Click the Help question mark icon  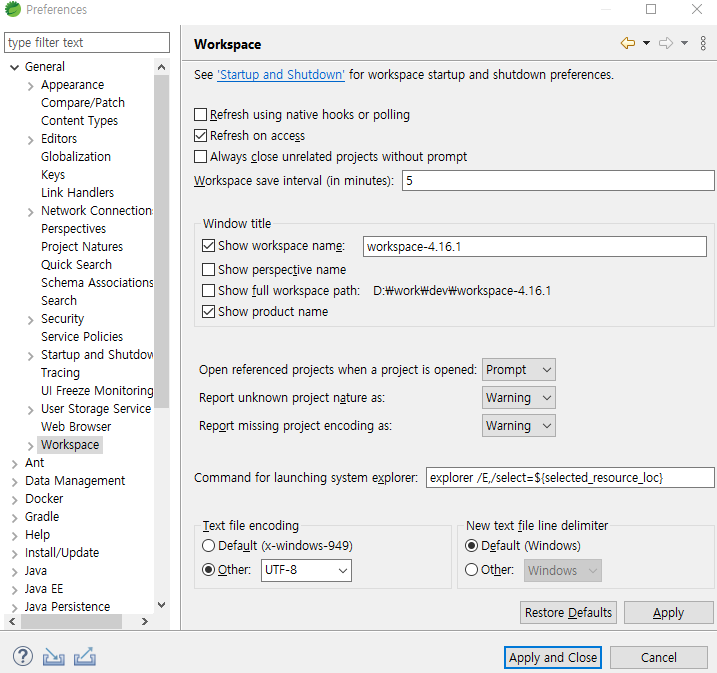(x=23, y=657)
